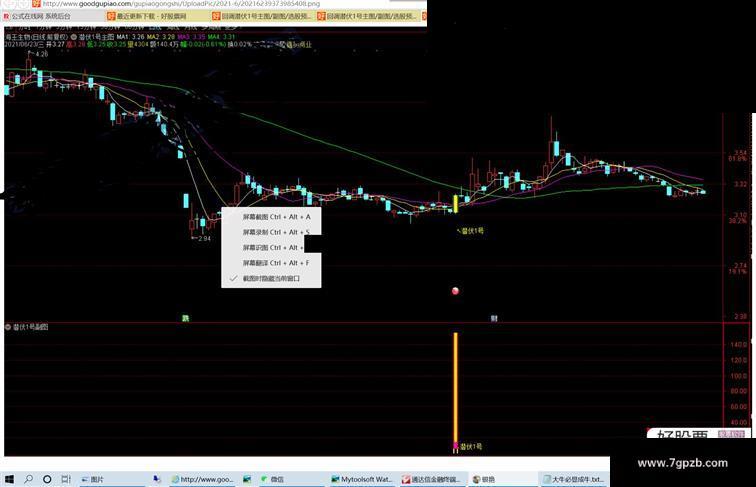Open Task View in taskbar

(66, 479)
